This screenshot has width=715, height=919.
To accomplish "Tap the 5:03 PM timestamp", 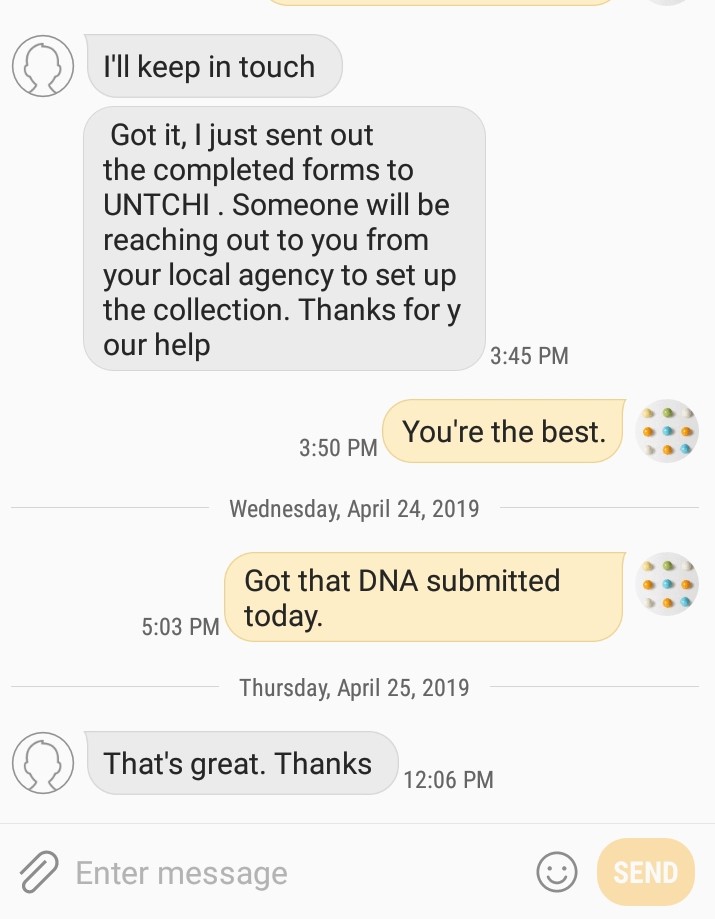I will pyautogui.click(x=180, y=627).
